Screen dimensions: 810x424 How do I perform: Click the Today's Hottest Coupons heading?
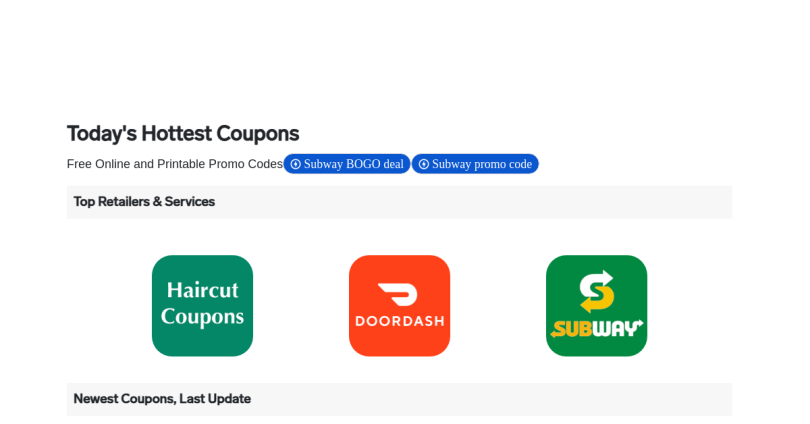click(183, 134)
